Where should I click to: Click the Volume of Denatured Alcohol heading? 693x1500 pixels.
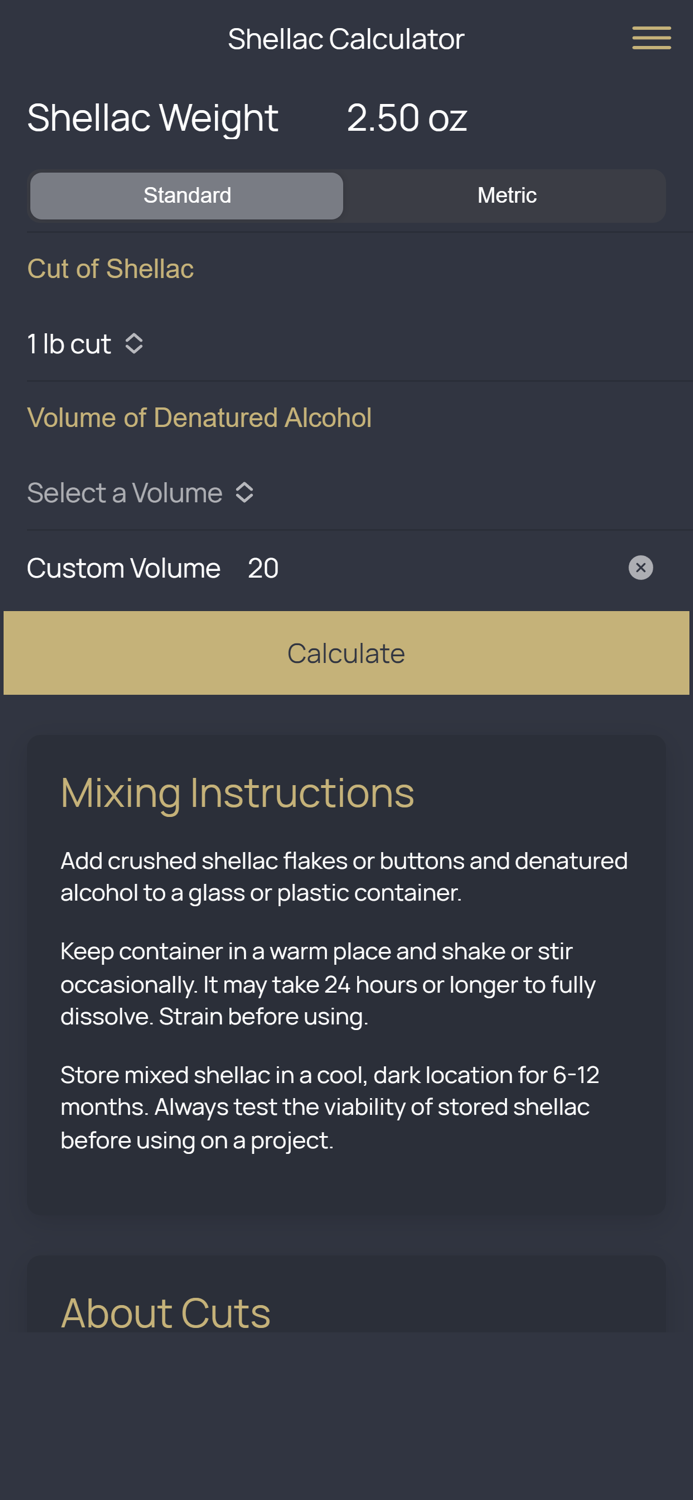(x=200, y=417)
